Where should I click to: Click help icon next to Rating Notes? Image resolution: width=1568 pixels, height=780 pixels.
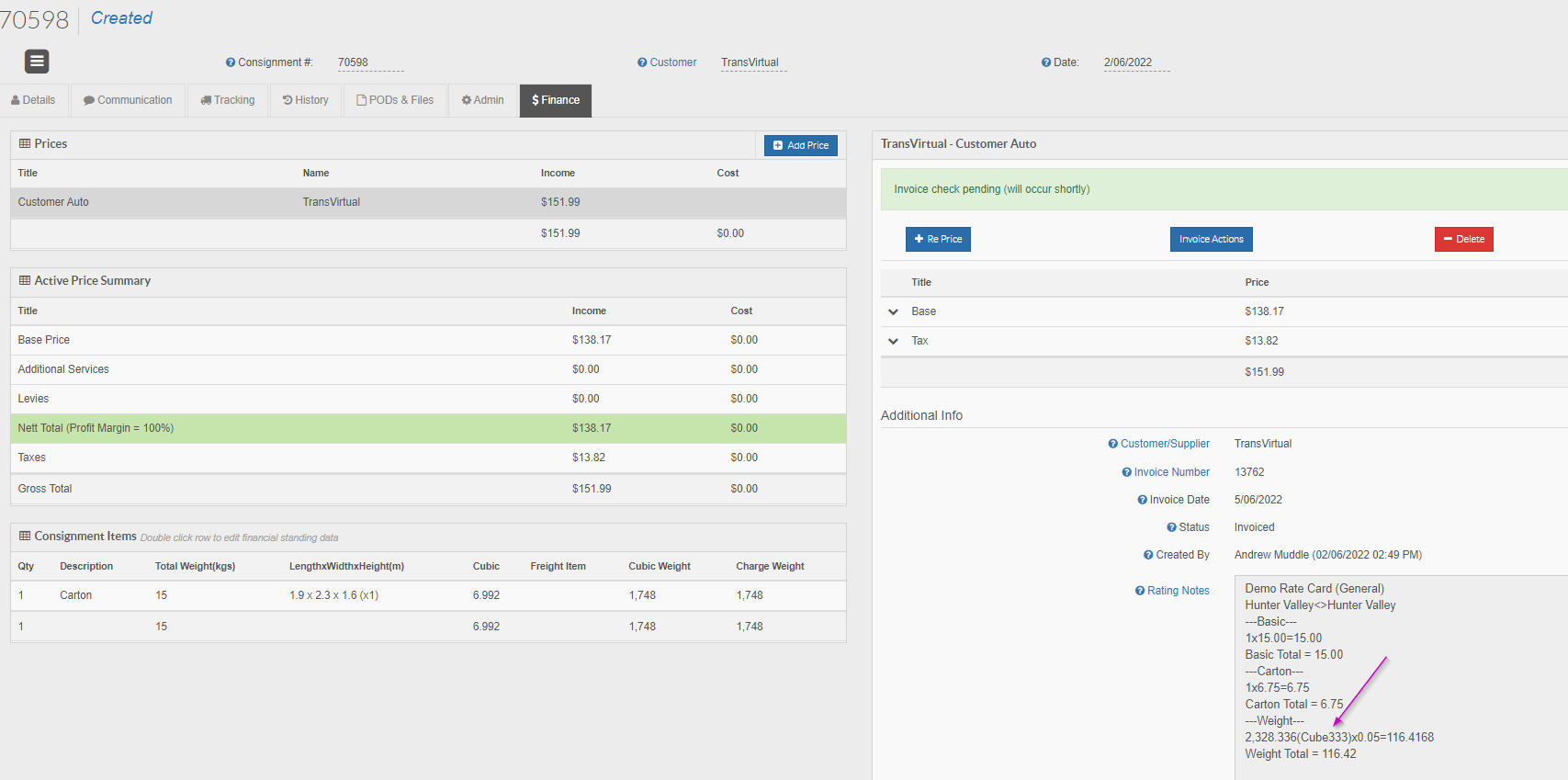(1140, 591)
